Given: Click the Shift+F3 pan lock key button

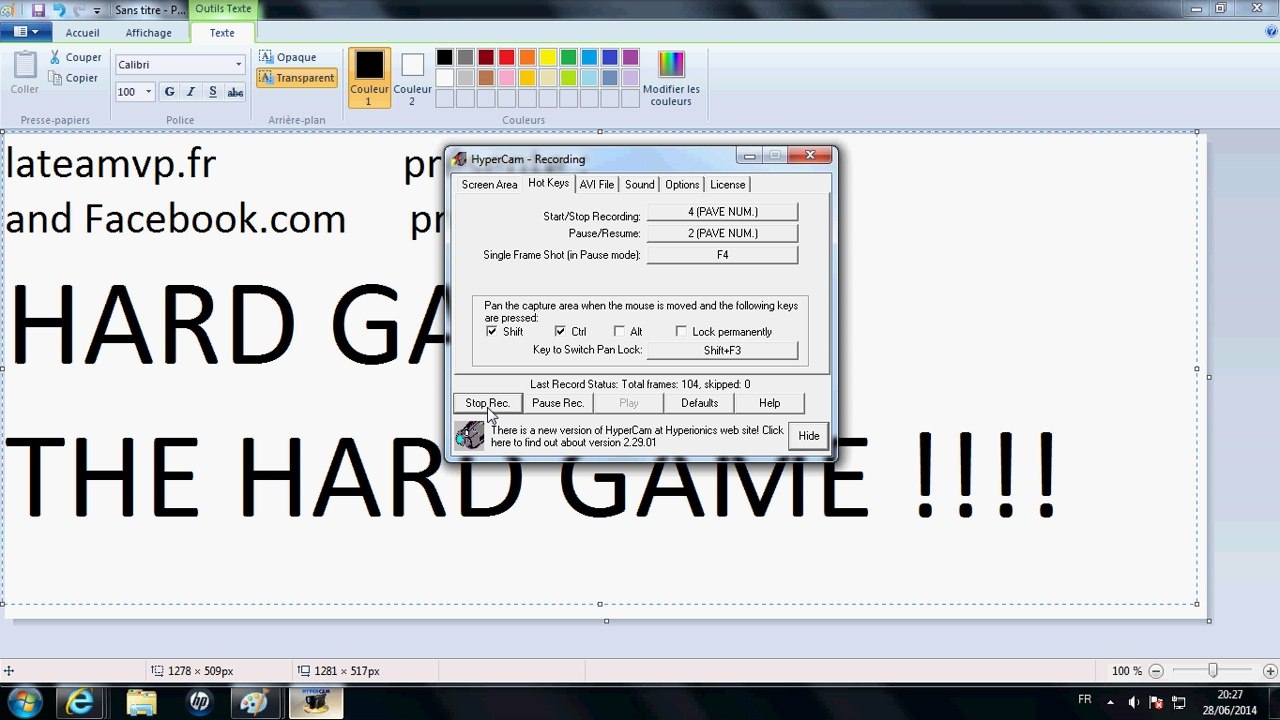Looking at the screenshot, I should tap(722, 351).
